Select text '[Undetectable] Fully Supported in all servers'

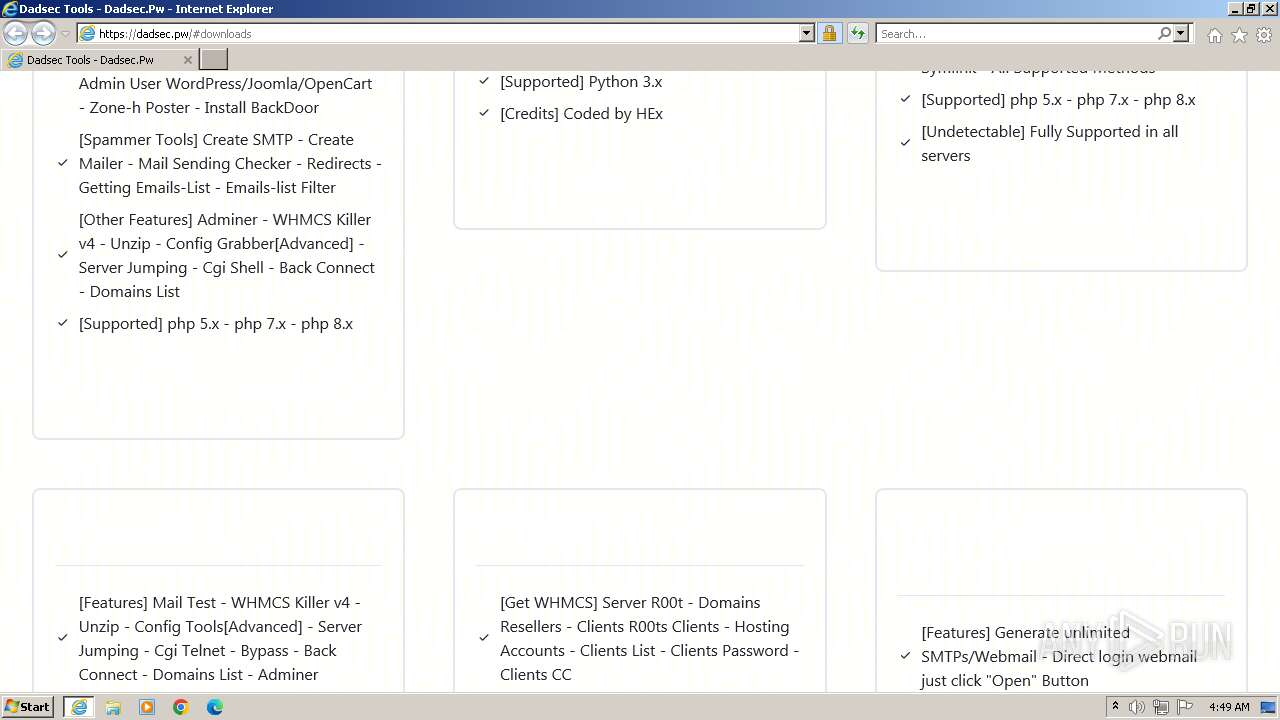[x=1050, y=144]
